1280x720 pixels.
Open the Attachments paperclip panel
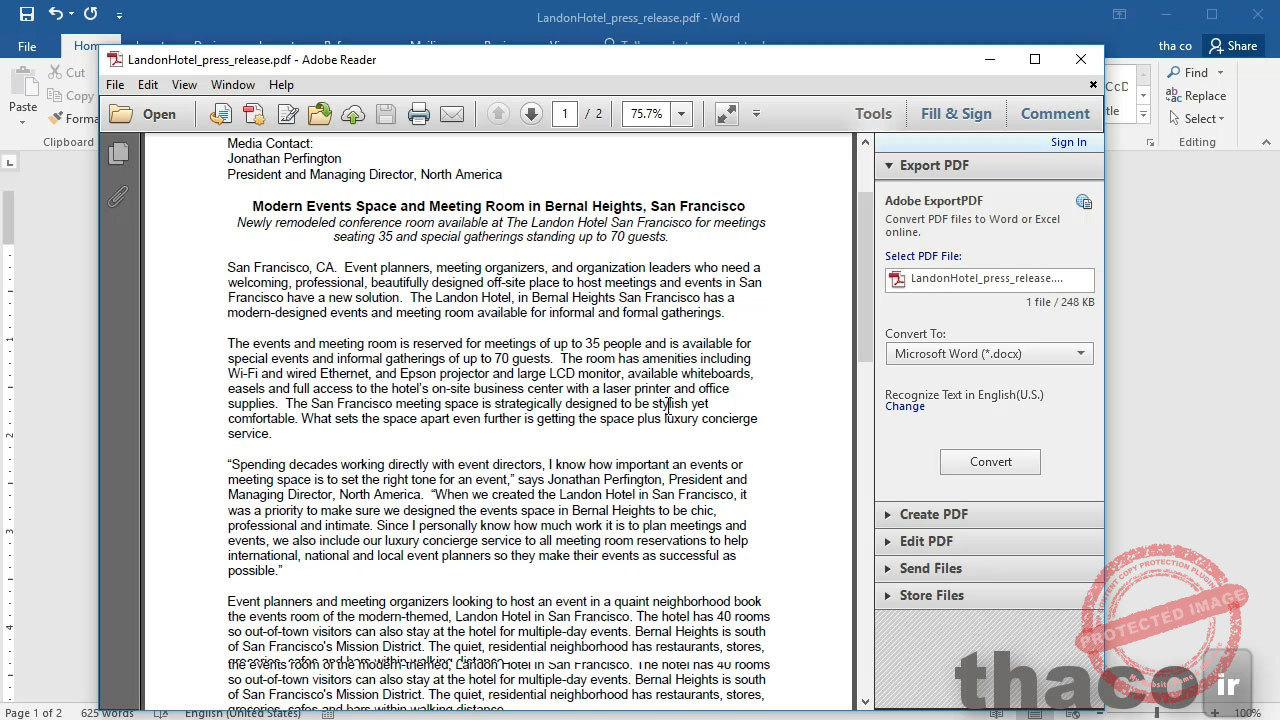tap(119, 196)
